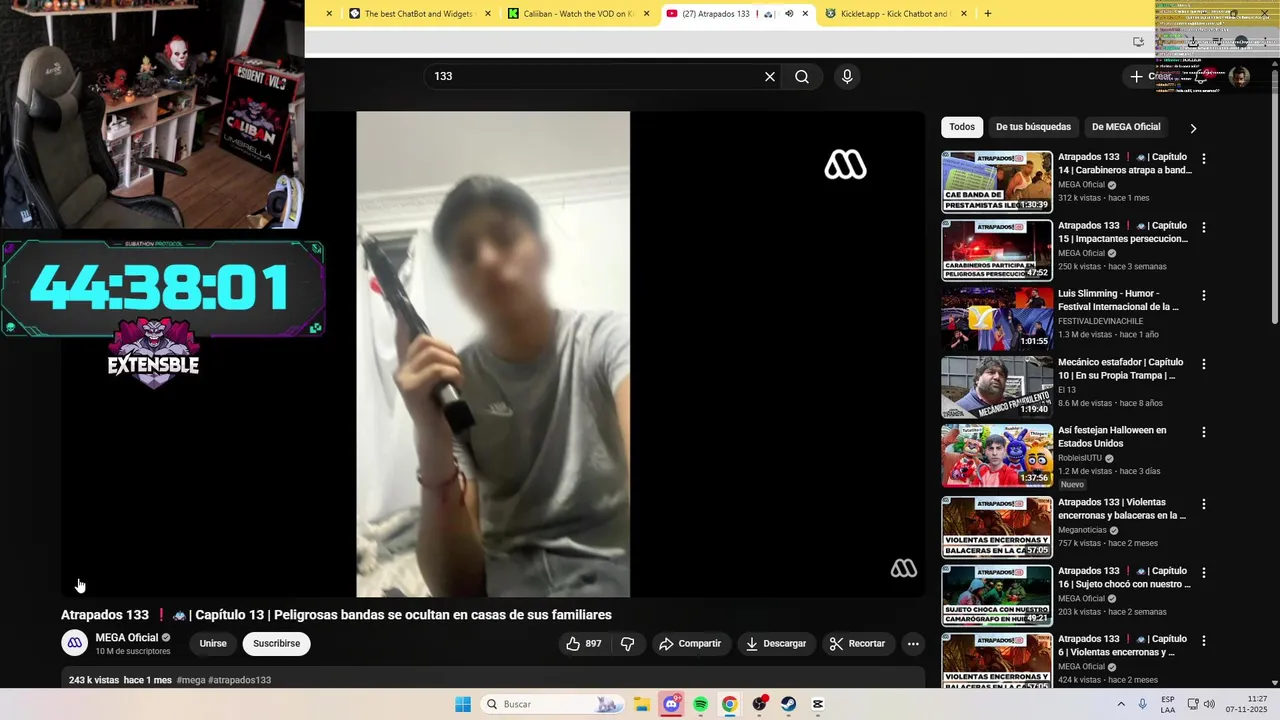Mute the Atrapados 133 tab audio icon
This screenshot has width=1280, height=720.
789,14
